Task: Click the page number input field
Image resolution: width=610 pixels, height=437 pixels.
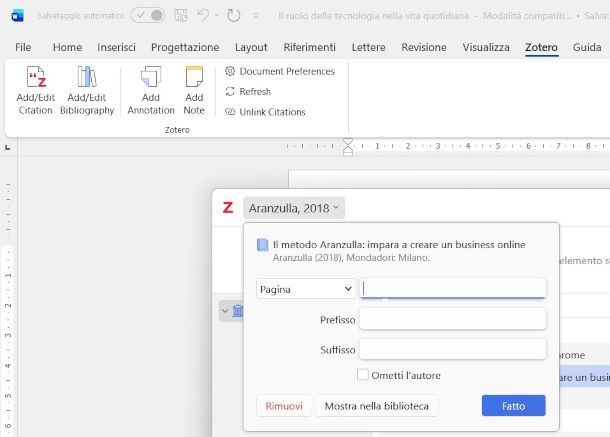Action: point(452,288)
